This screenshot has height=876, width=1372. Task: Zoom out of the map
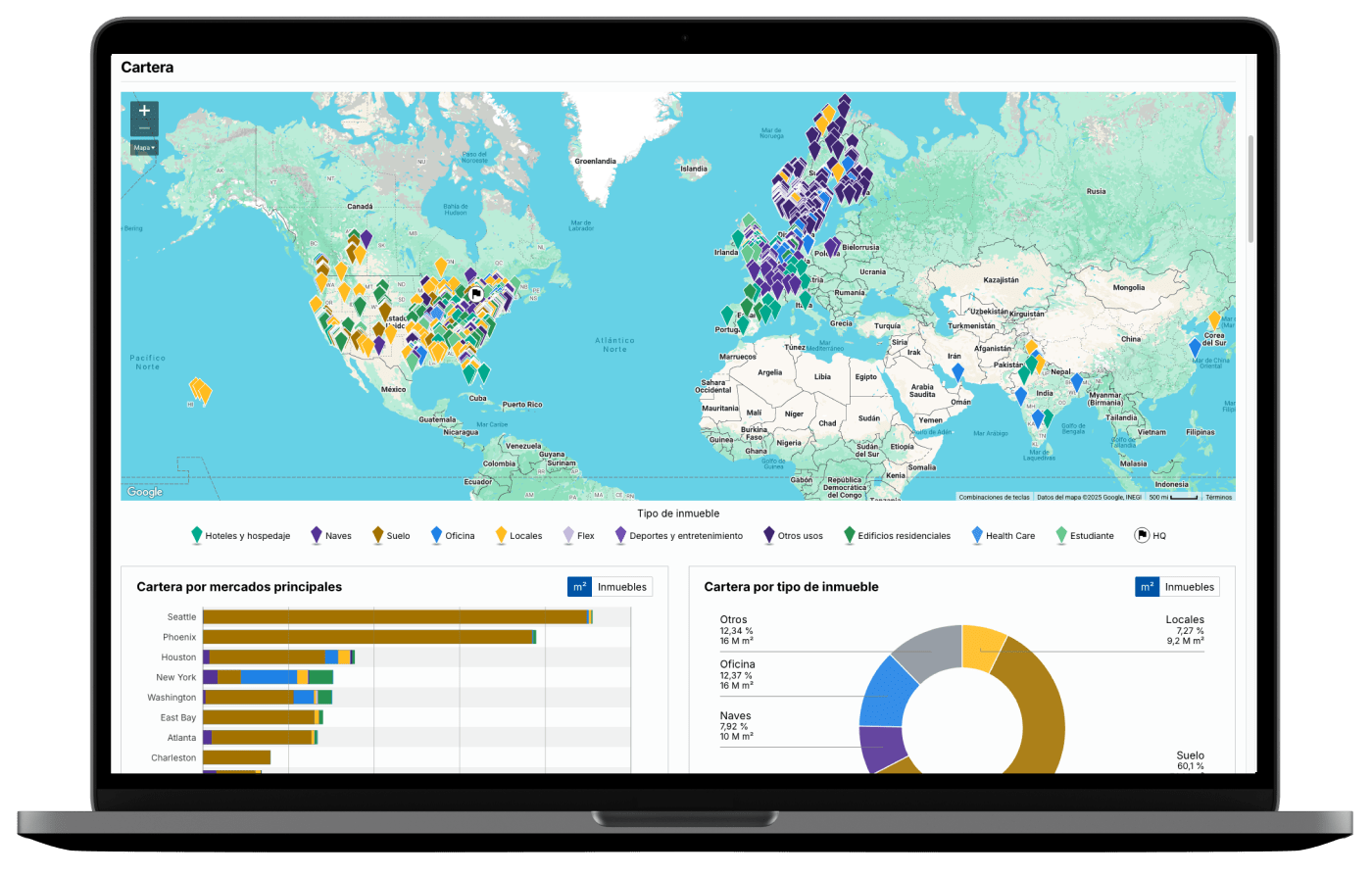pyautogui.click(x=144, y=128)
